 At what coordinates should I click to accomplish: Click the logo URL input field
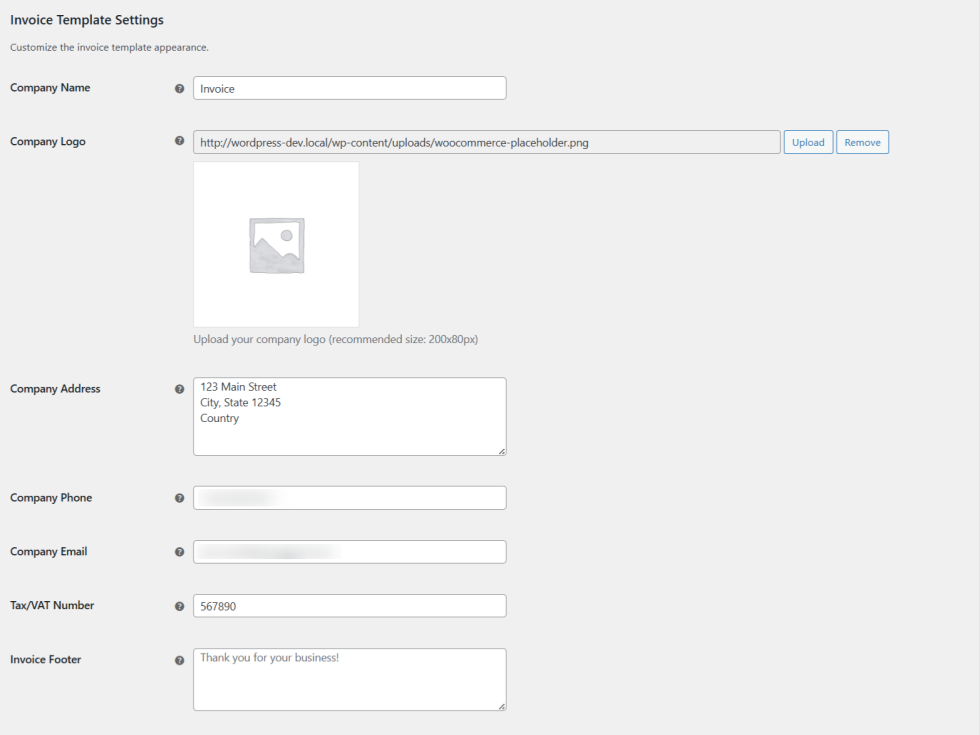click(x=486, y=142)
